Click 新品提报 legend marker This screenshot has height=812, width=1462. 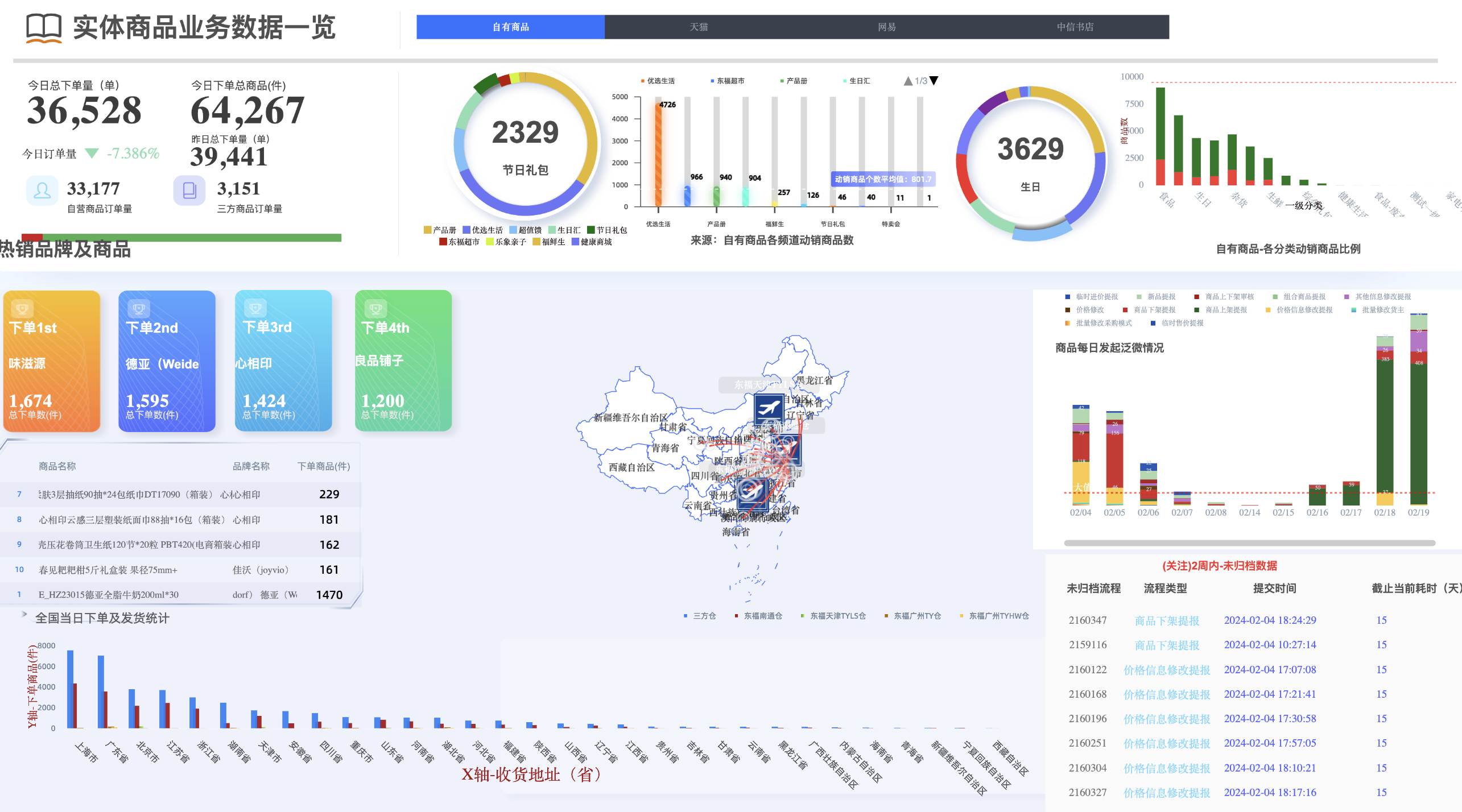click(1139, 296)
